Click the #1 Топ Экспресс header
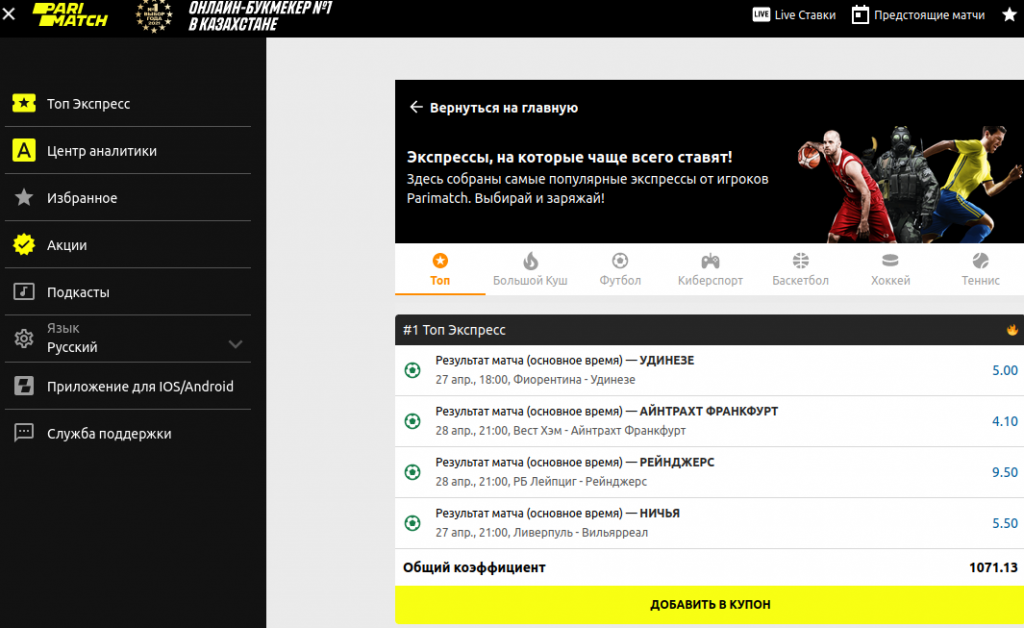The width and height of the screenshot is (1024, 628). tap(709, 330)
